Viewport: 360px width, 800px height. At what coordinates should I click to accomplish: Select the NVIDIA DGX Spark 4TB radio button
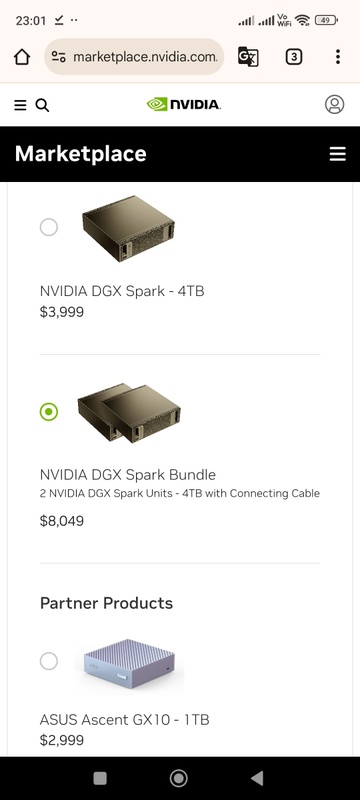coord(49,227)
